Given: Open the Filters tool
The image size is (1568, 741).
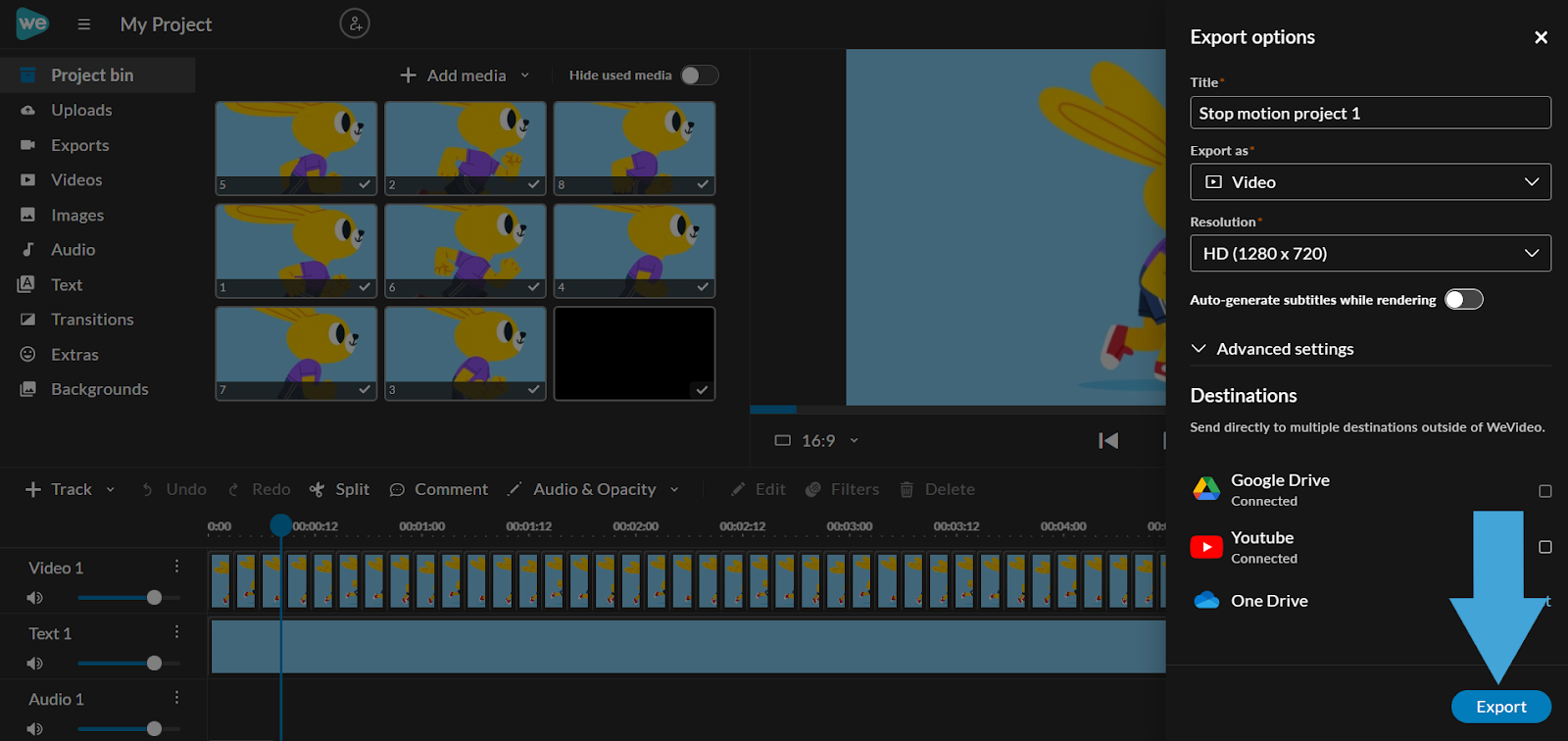Looking at the screenshot, I should click(842, 489).
